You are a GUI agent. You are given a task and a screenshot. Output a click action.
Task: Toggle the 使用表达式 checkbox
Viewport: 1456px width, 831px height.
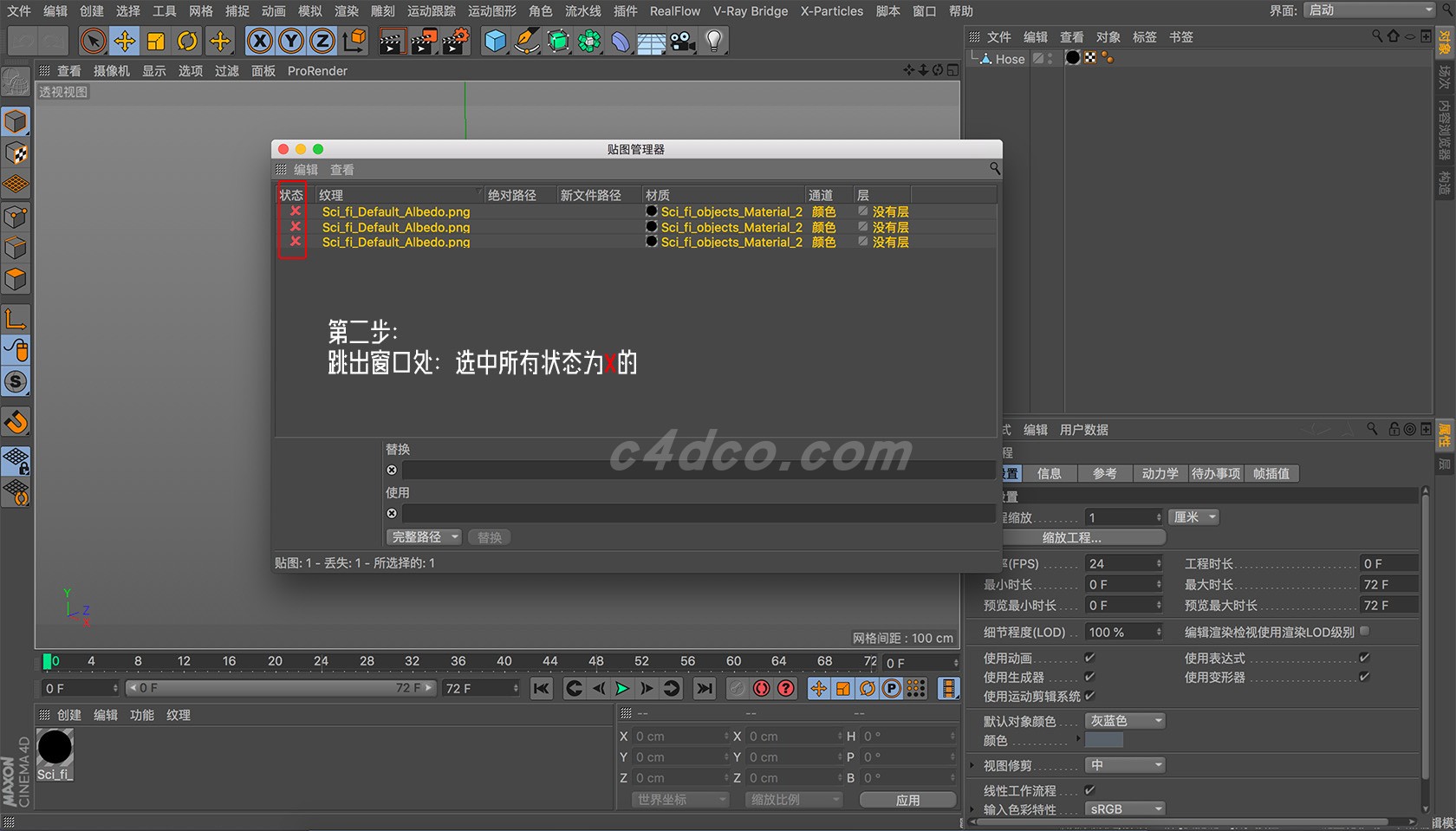point(1364,658)
